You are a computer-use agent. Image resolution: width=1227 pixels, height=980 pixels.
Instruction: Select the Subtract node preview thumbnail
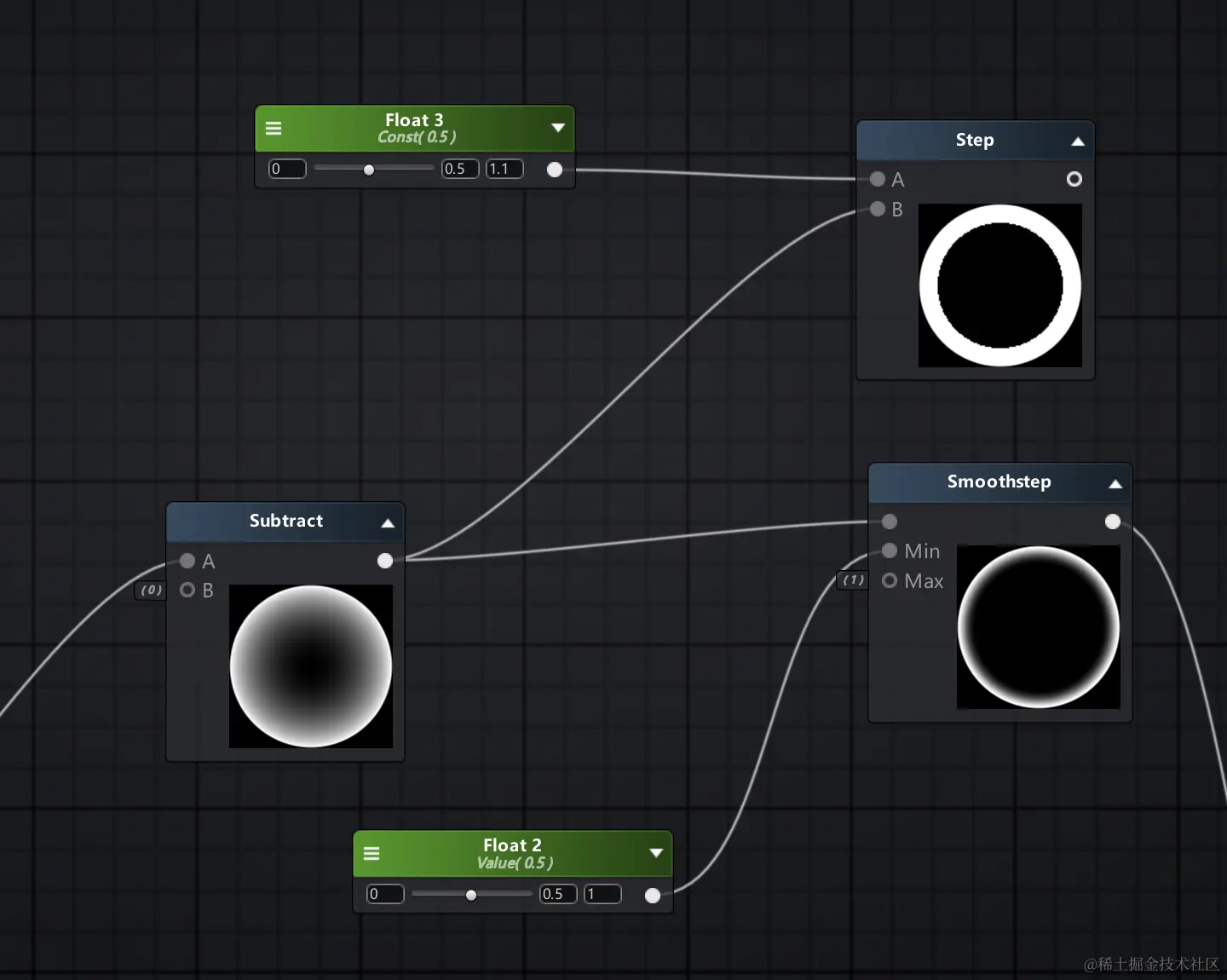pyautogui.click(x=311, y=666)
